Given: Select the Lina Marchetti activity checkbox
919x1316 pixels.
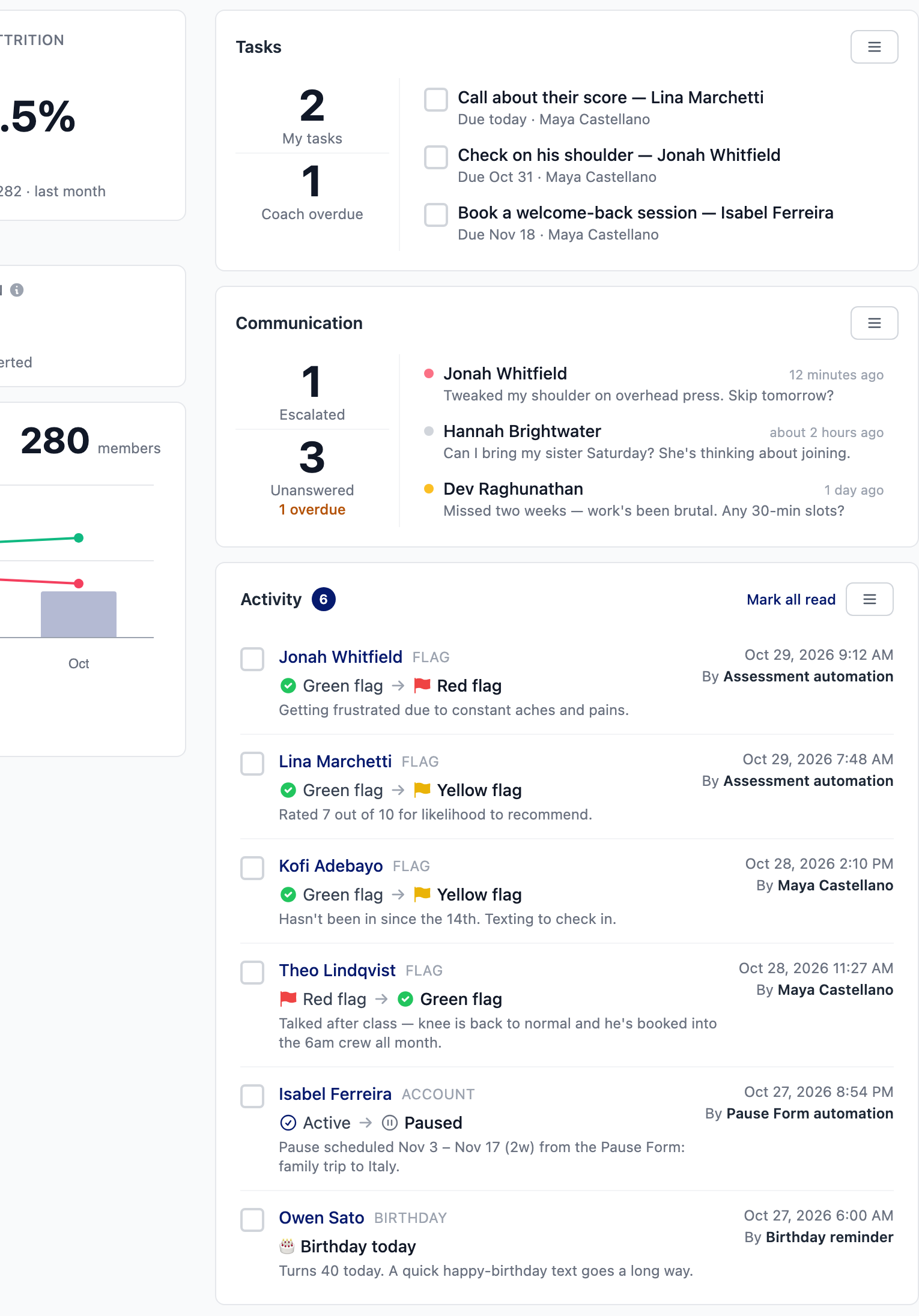Looking at the screenshot, I should (252, 764).
